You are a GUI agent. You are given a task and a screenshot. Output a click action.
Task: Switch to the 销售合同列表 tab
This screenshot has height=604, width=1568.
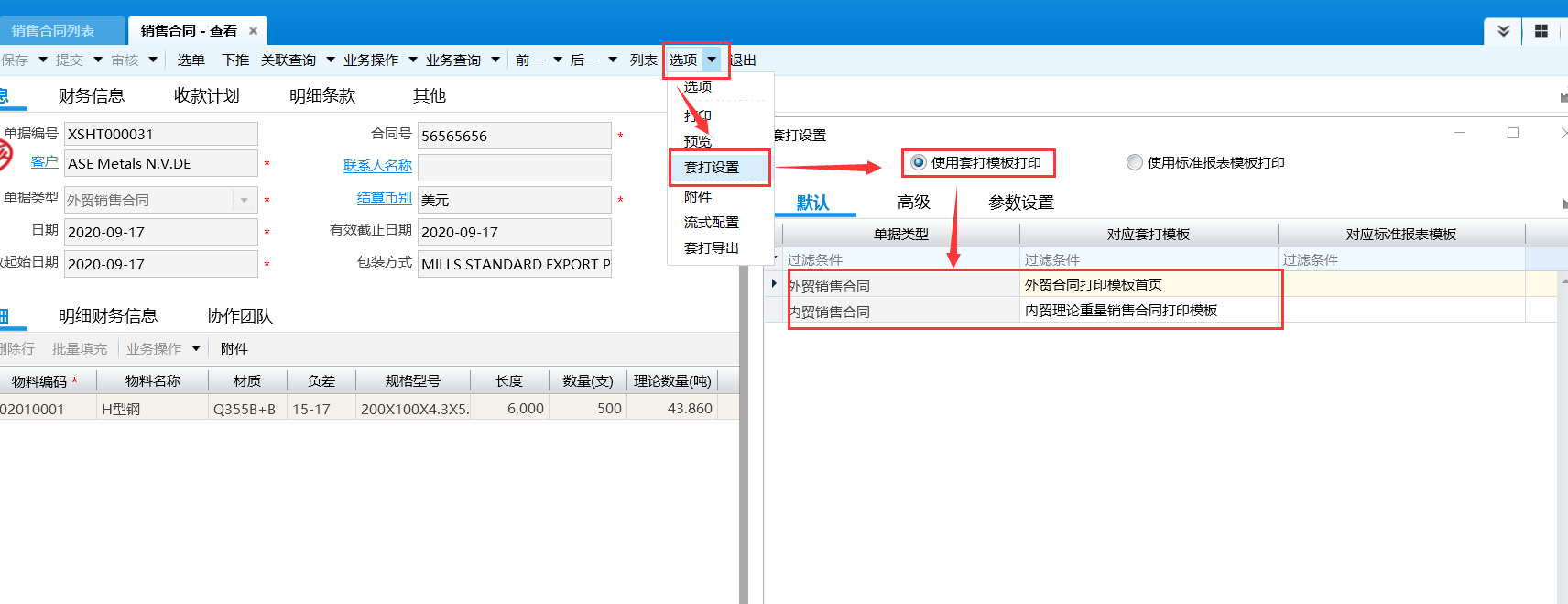point(53,31)
